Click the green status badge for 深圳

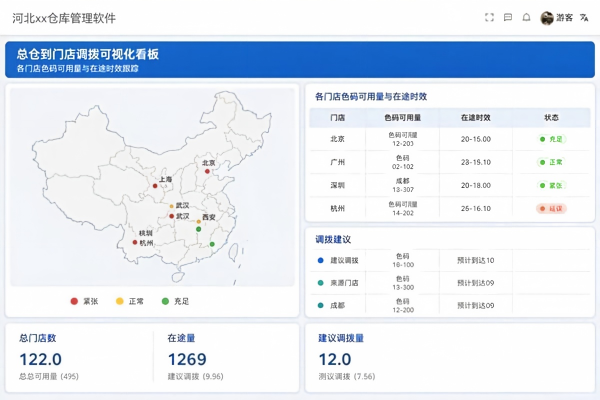click(551, 185)
